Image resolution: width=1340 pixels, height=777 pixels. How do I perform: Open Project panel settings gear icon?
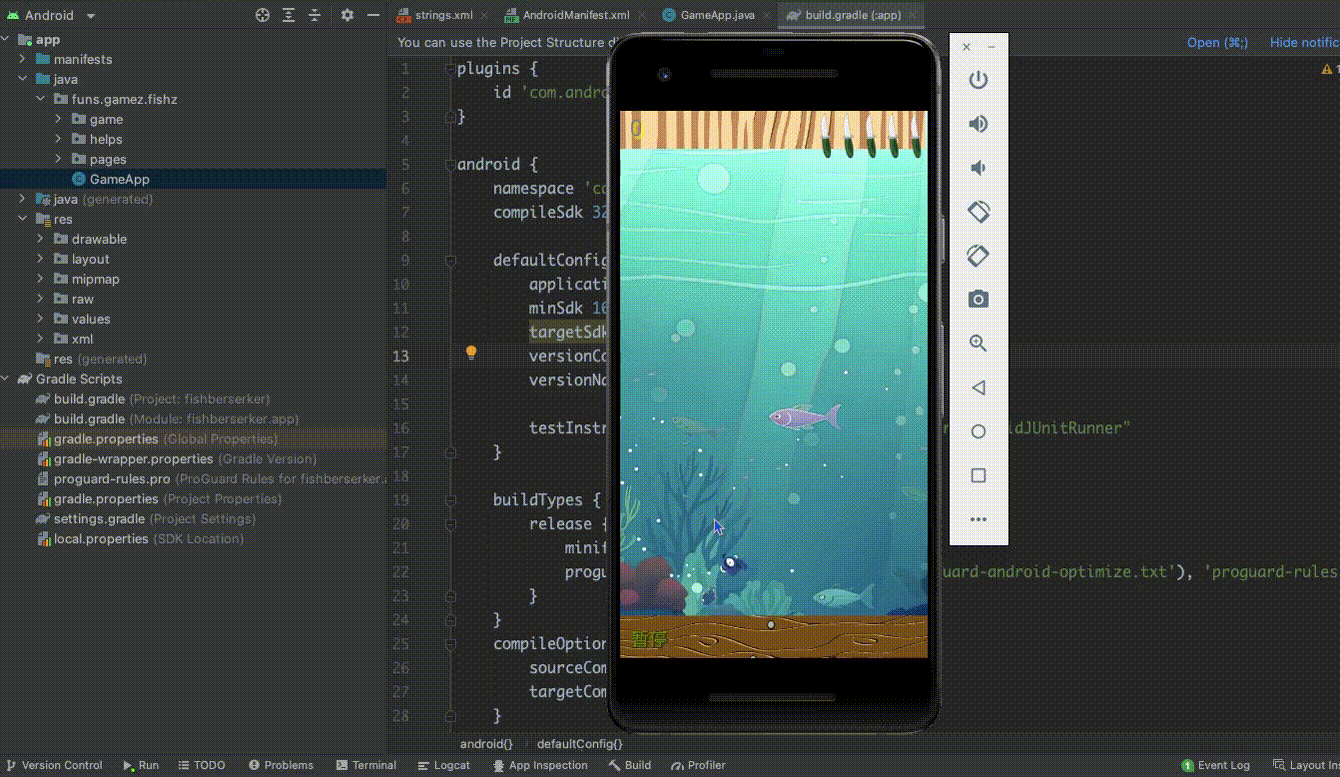pos(345,15)
